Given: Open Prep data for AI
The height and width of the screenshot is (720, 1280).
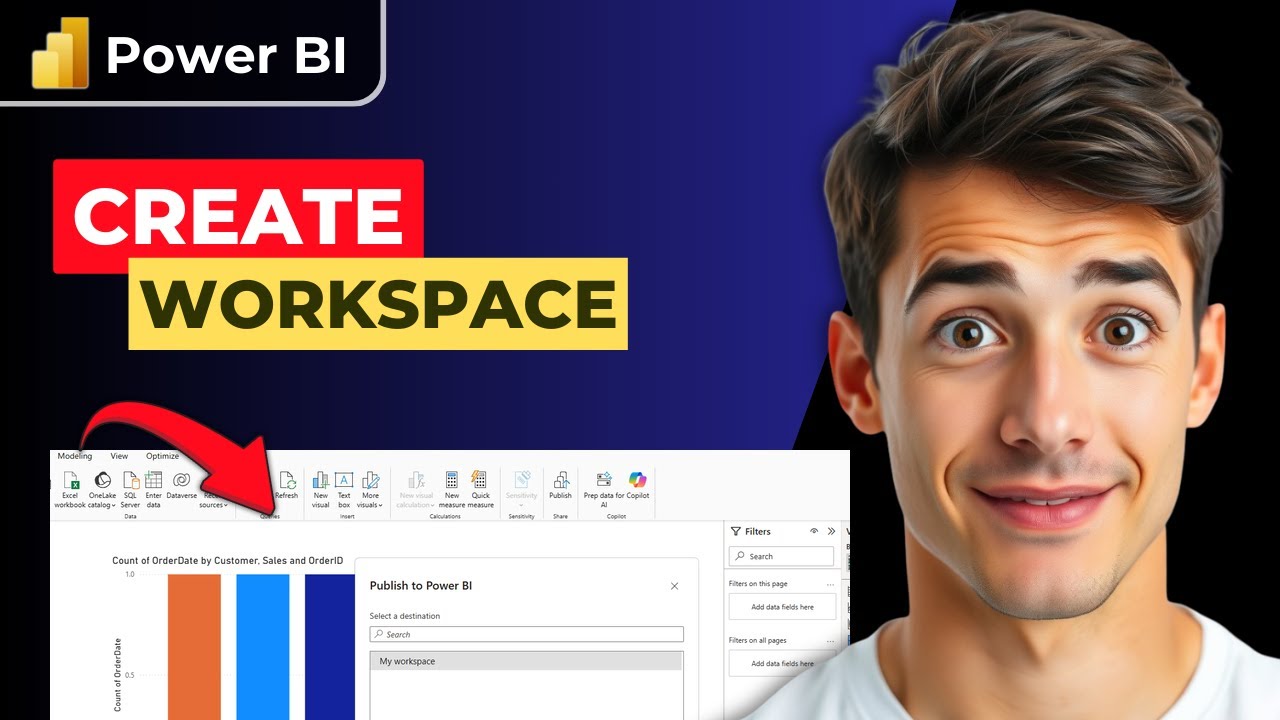Looking at the screenshot, I should [603, 489].
